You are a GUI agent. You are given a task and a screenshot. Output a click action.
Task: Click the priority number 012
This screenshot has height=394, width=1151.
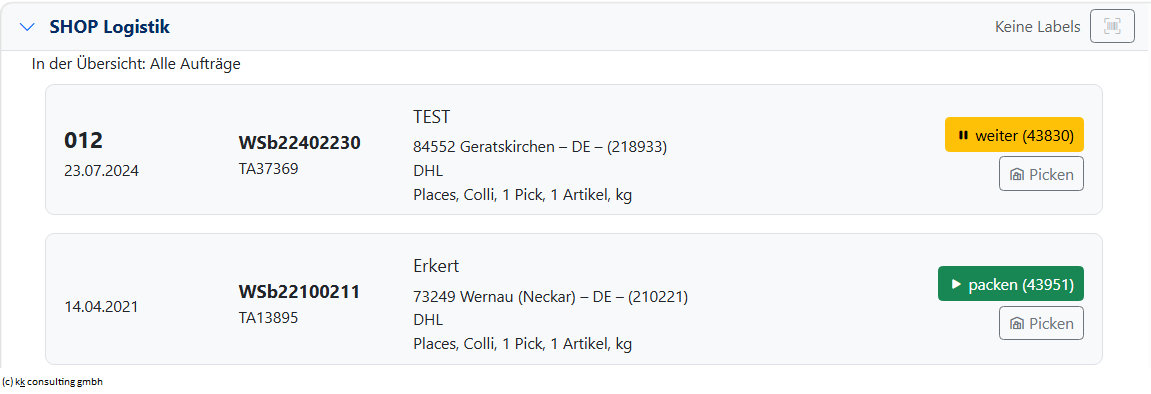(83, 140)
